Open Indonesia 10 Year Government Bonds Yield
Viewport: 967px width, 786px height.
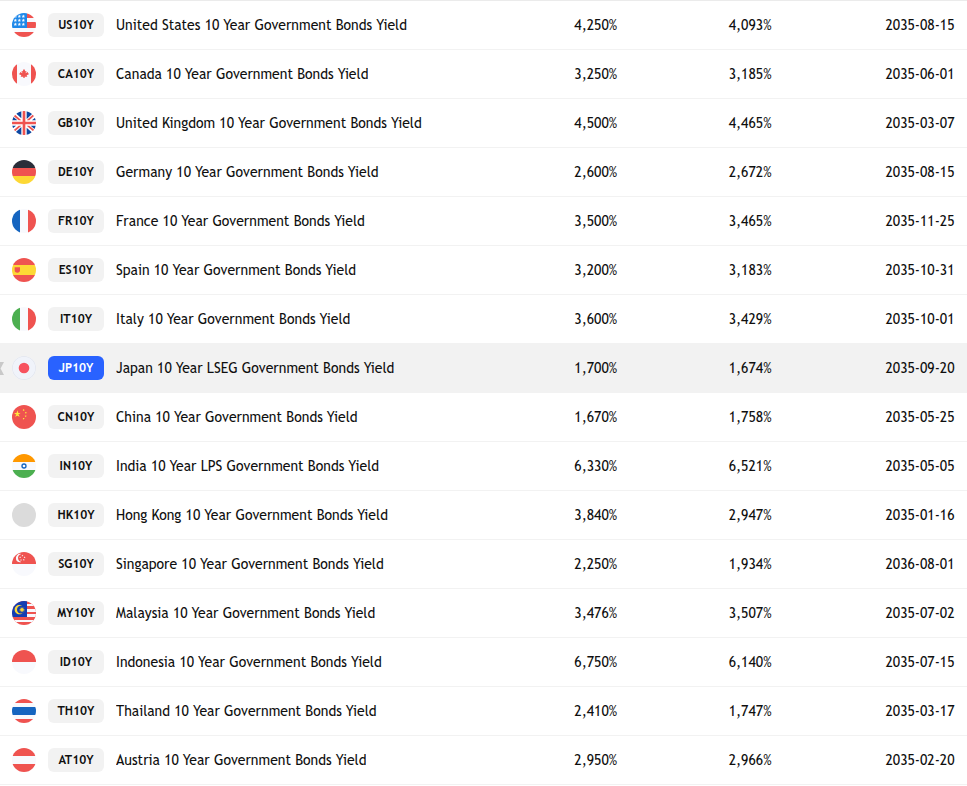click(x=248, y=662)
